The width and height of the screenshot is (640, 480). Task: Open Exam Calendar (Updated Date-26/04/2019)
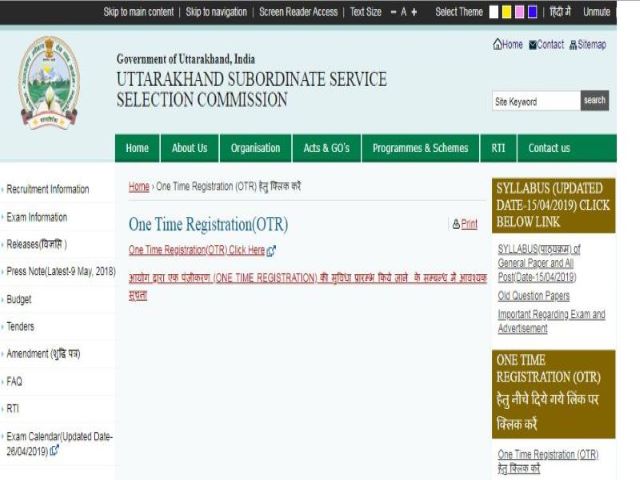[x=59, y=444]
